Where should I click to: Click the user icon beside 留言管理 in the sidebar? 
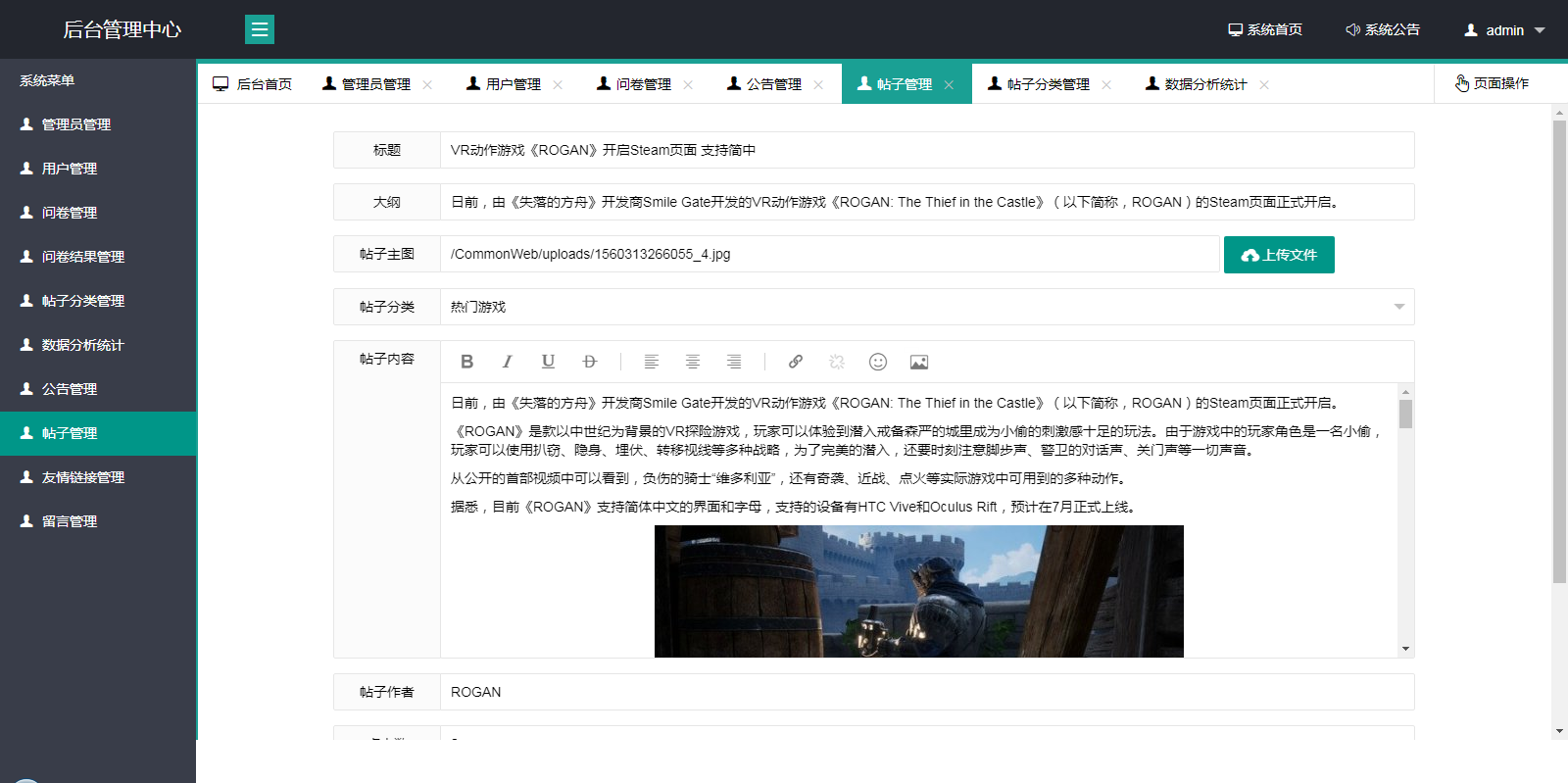[x=26, y=521]
